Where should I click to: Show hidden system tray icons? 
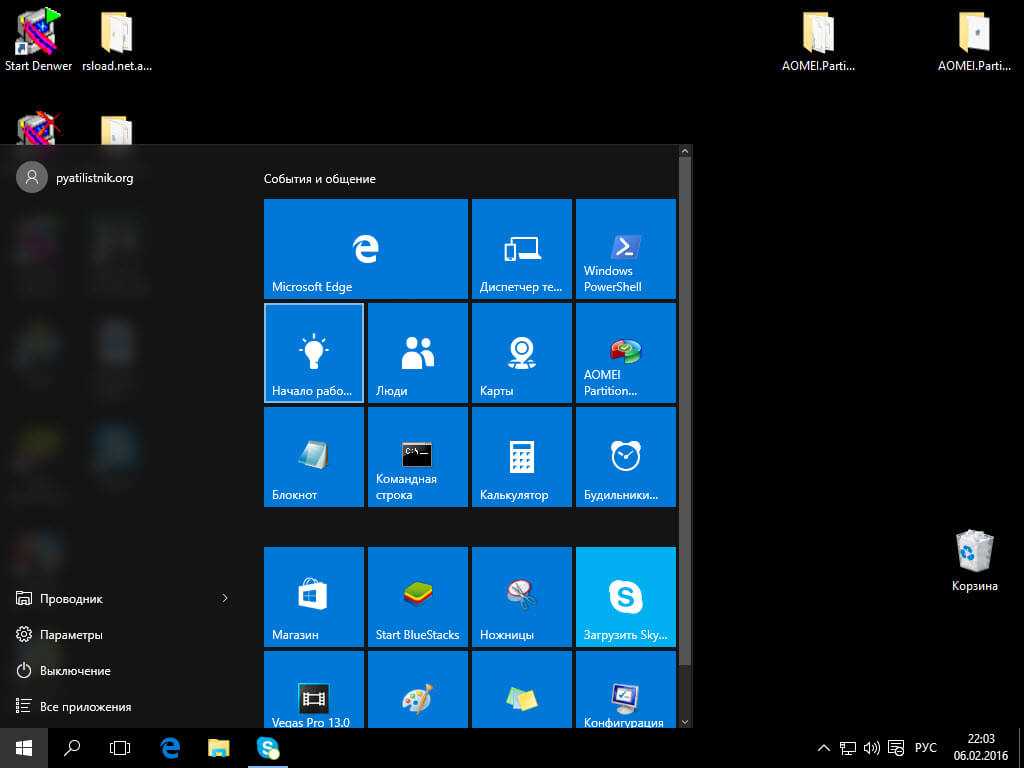823,748
